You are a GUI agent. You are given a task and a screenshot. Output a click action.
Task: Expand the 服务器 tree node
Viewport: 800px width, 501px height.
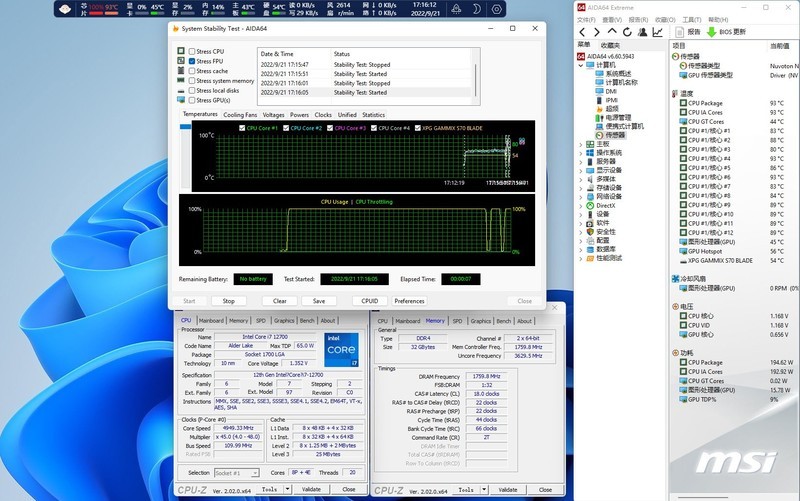click(581, 162)
